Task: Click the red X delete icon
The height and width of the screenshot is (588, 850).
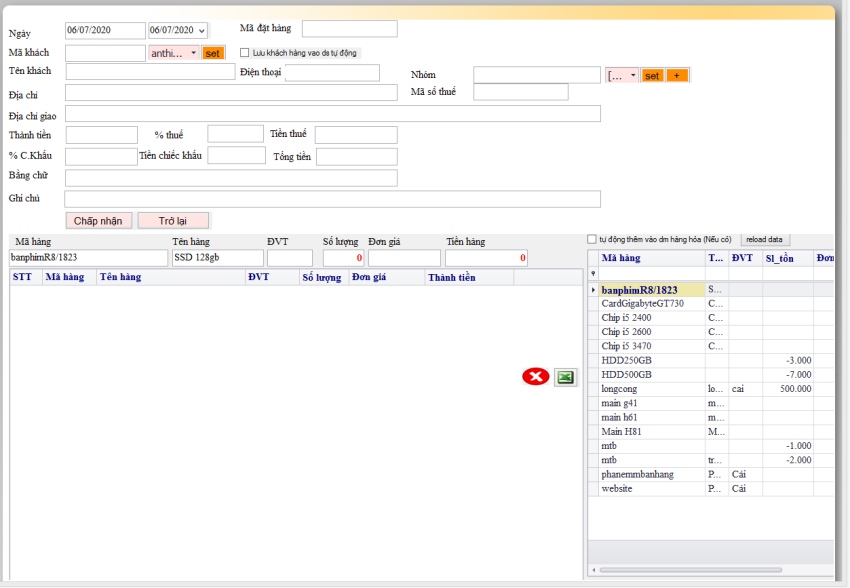Action: point(536,377)
